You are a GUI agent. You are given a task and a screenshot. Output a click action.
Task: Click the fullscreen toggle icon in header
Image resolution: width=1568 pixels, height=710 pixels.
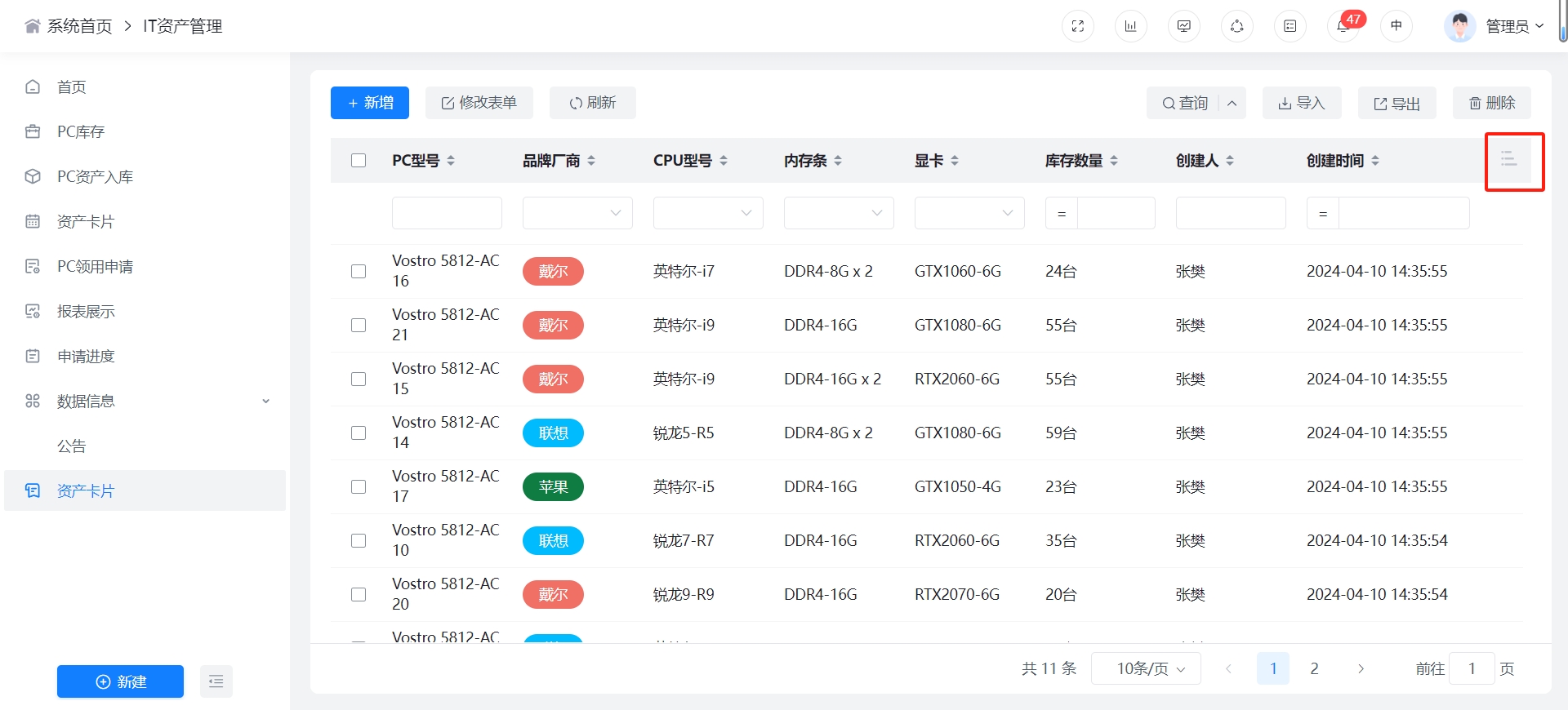[x=1078, y=26]
